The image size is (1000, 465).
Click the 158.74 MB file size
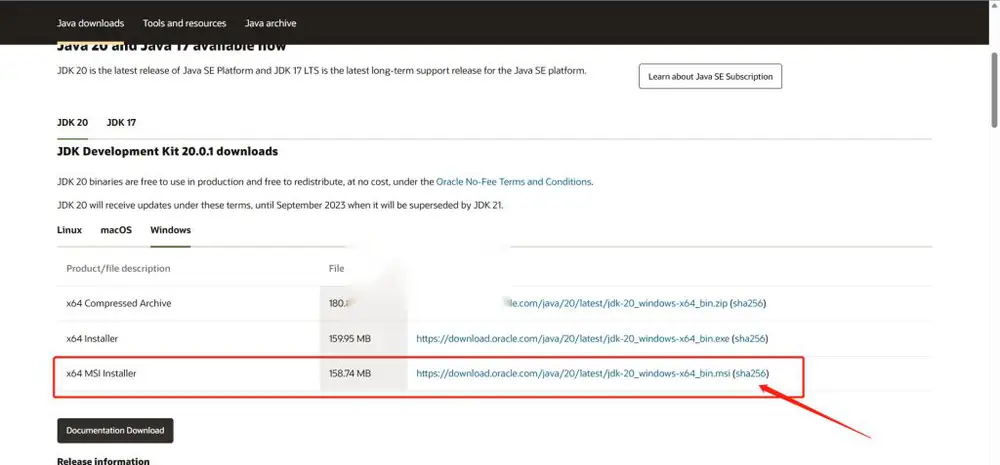(x=349, y=373)
